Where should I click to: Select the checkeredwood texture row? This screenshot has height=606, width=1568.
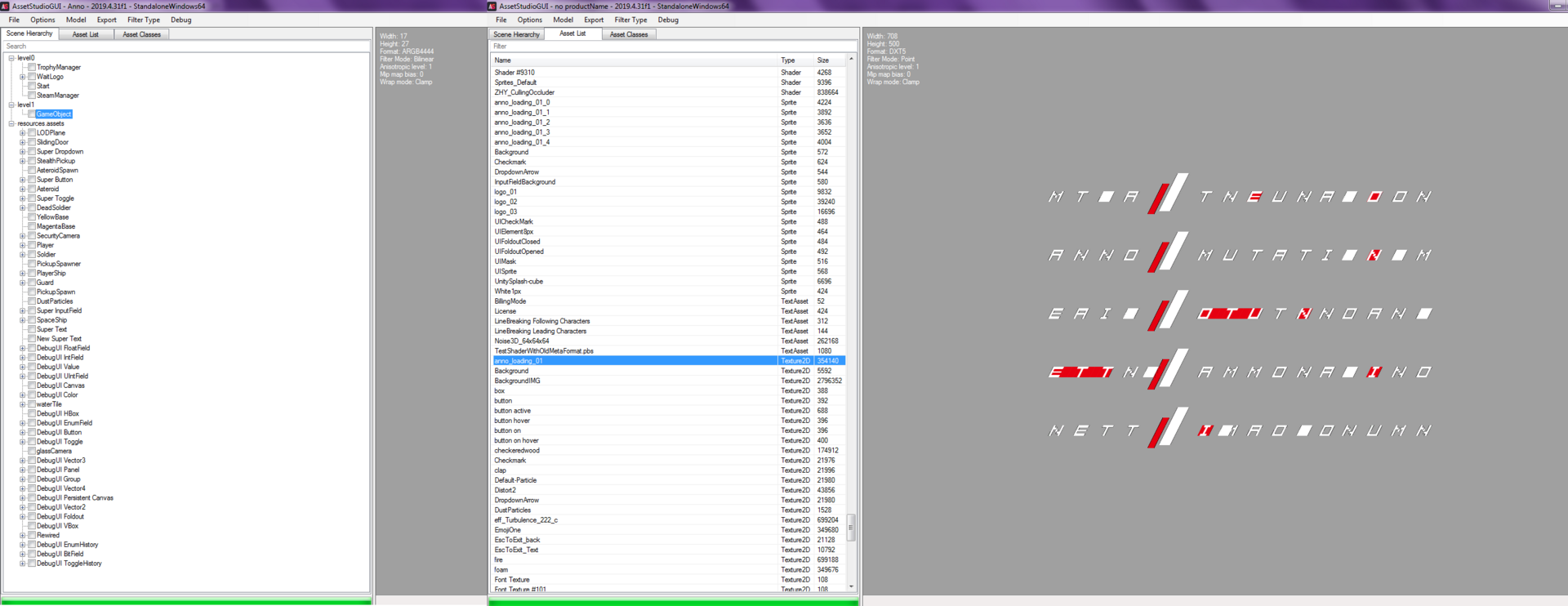click(668, 451)
